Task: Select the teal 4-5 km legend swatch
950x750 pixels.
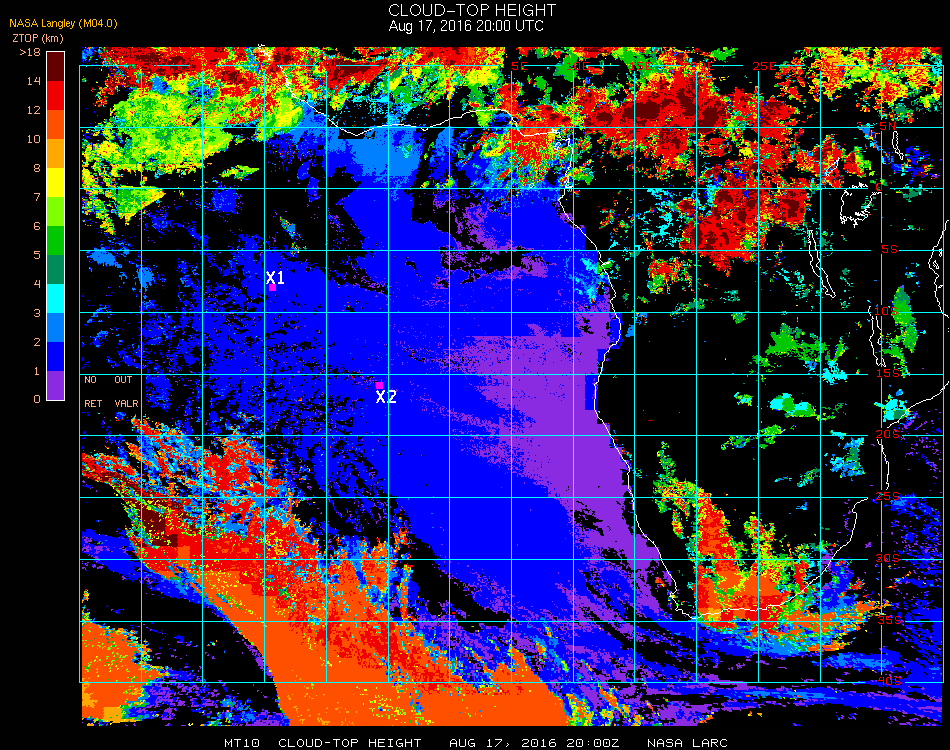Action: [x=55, y=270]
